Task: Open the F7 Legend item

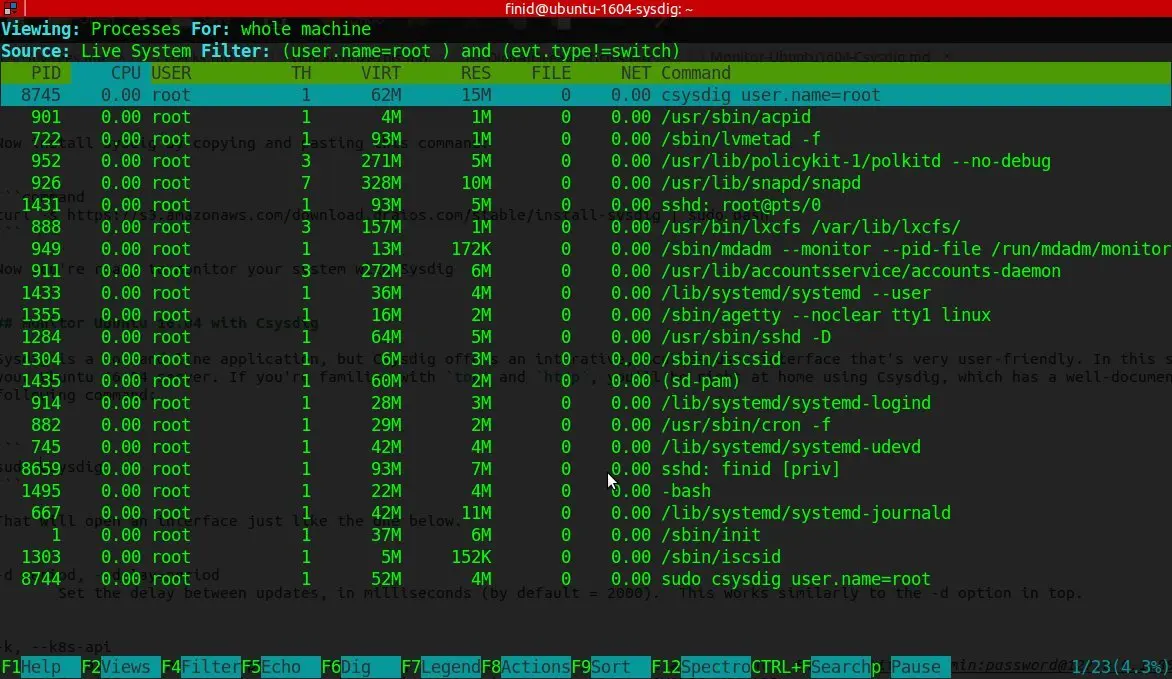Action: pyautogui.click(x=441, y=667)
